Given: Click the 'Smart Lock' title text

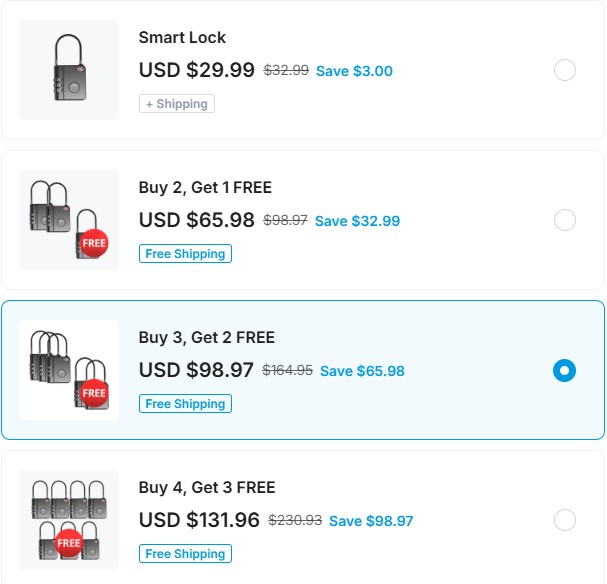Looking at the screenshot, I should coord(182,38).
